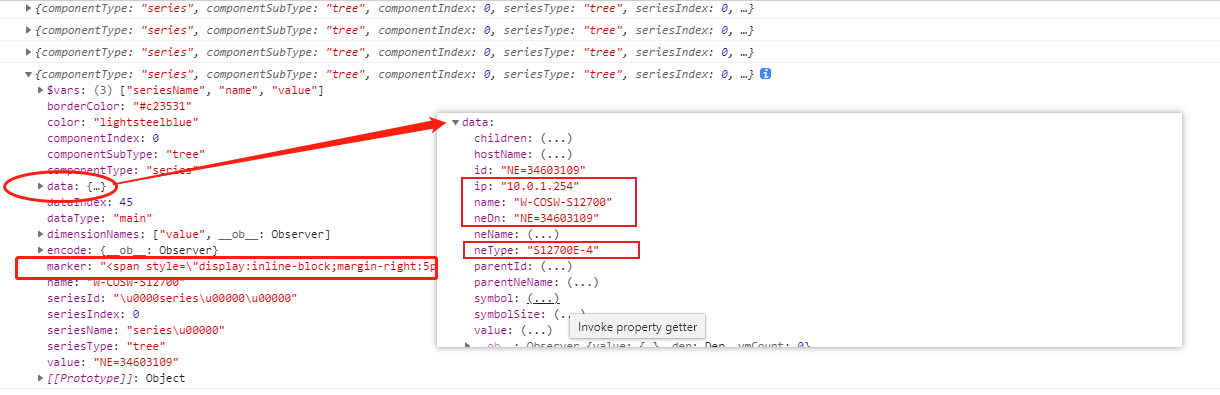Expand the dimensionNames array property

41,234
